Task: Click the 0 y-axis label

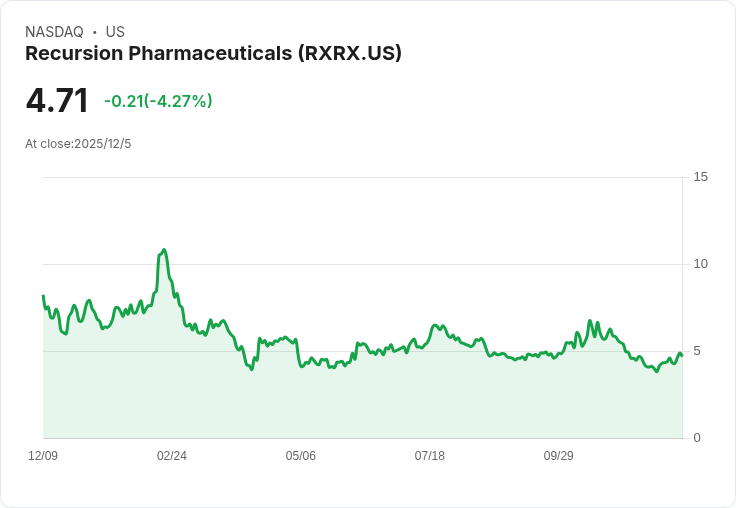Action: 697,438
